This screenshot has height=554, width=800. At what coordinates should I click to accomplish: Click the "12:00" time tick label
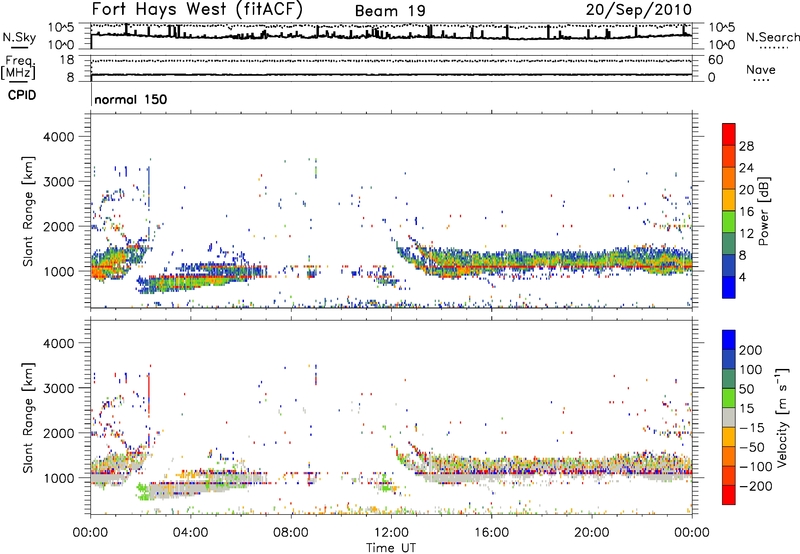point(391,533)
